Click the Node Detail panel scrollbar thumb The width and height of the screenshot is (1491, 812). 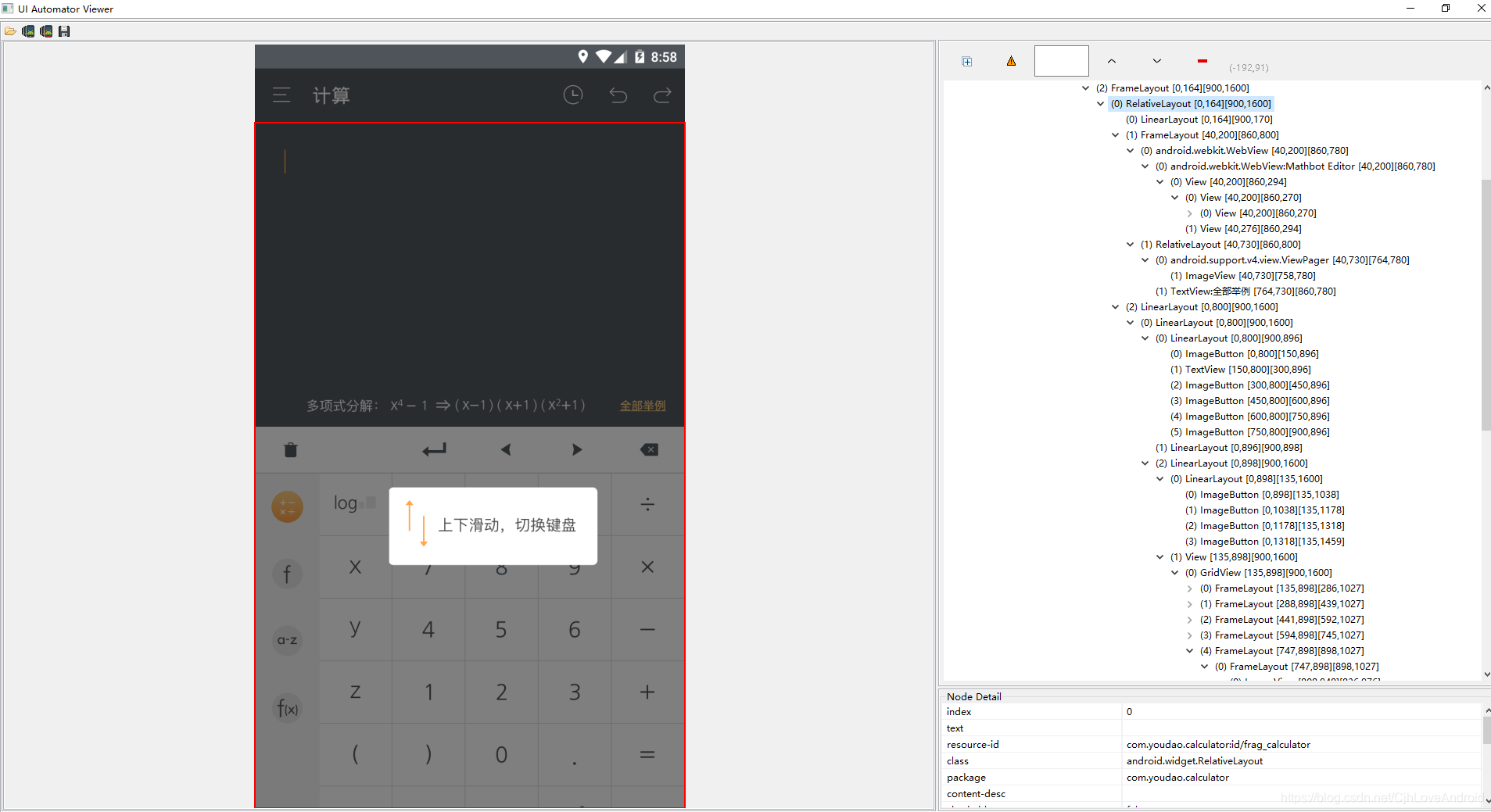click(x=1486, y=731)
